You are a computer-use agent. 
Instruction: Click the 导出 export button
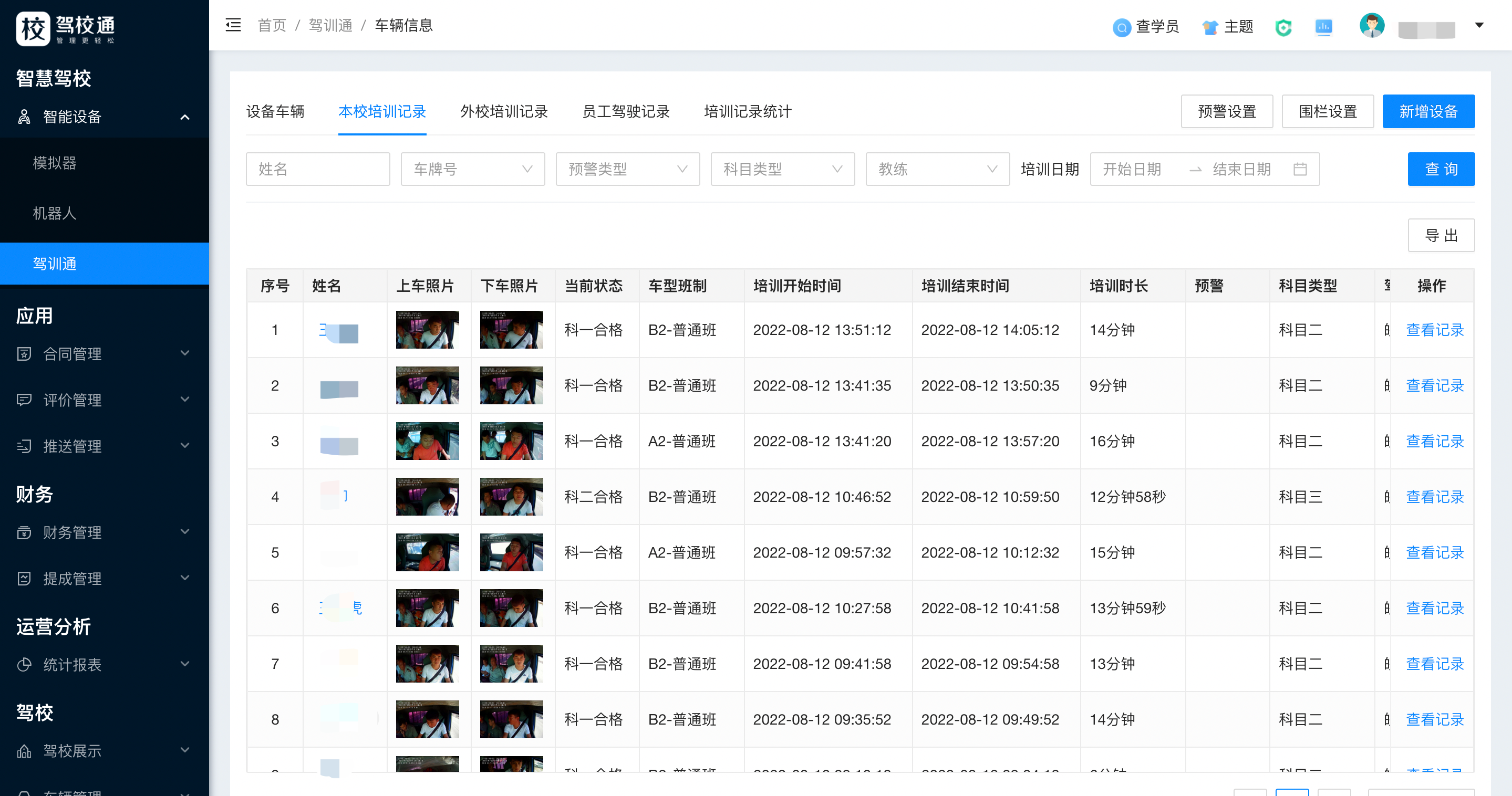(1441, 235)
